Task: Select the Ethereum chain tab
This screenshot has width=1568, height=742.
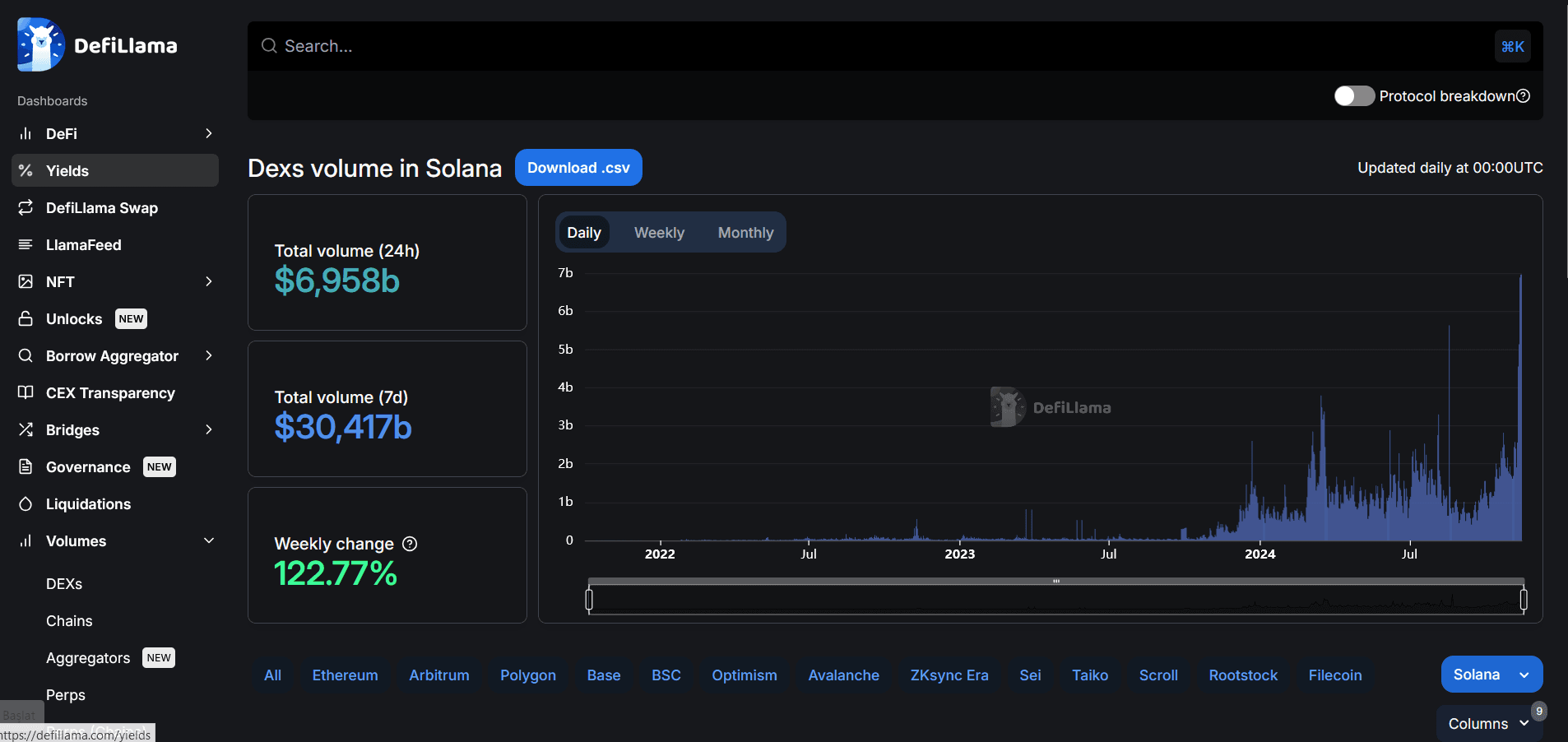Action: click(x=345, y=675)
